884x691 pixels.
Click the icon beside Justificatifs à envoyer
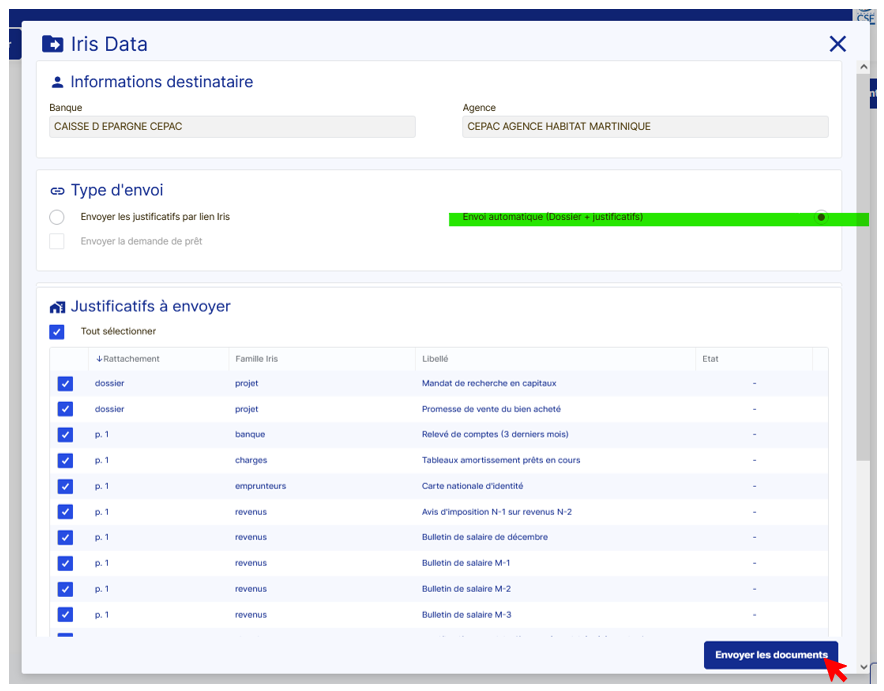pyautogui.click(x=57, y=307)
